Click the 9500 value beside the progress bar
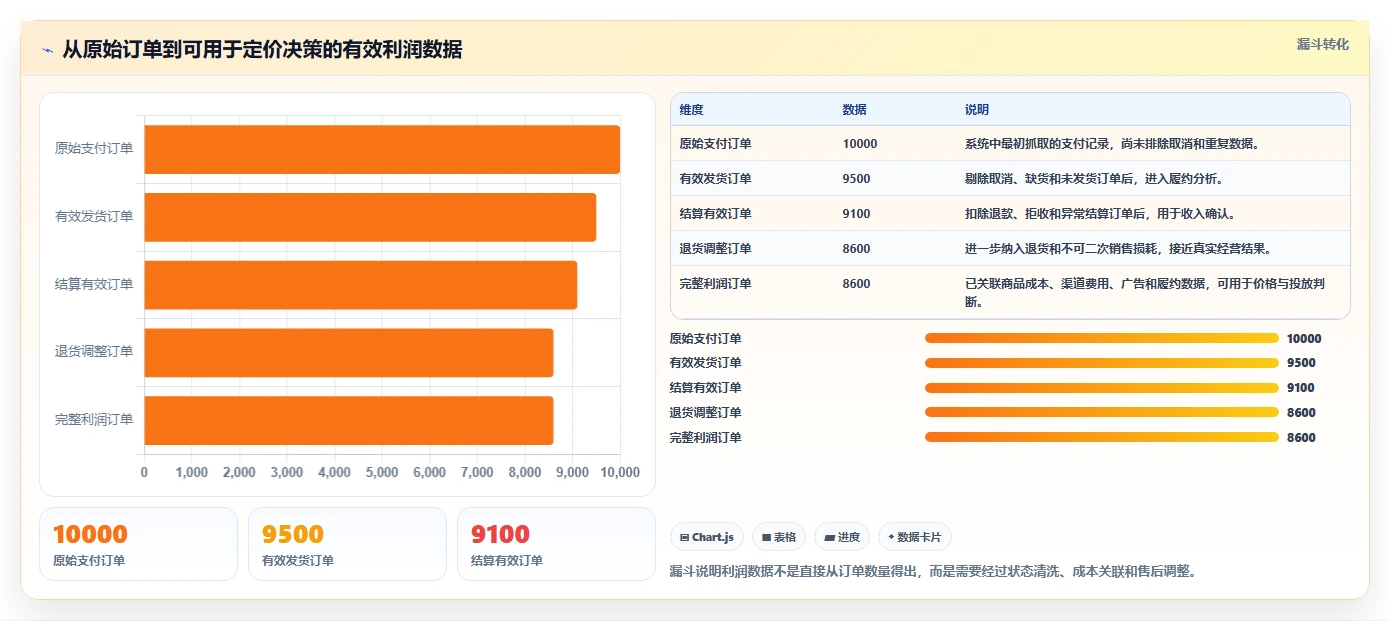This screenshot has height=621, width=1390. [1301, 364]
